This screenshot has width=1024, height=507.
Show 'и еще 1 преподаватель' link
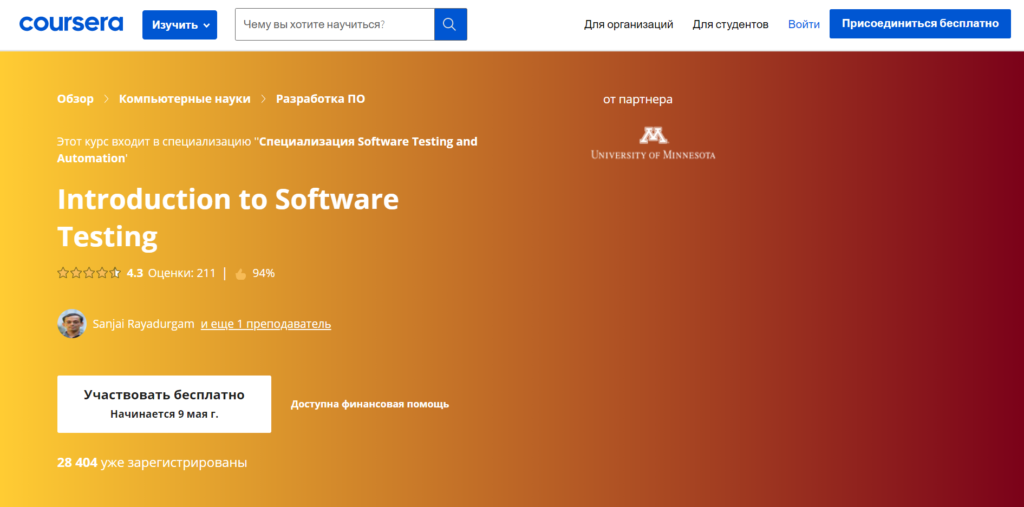pos(266,324)
